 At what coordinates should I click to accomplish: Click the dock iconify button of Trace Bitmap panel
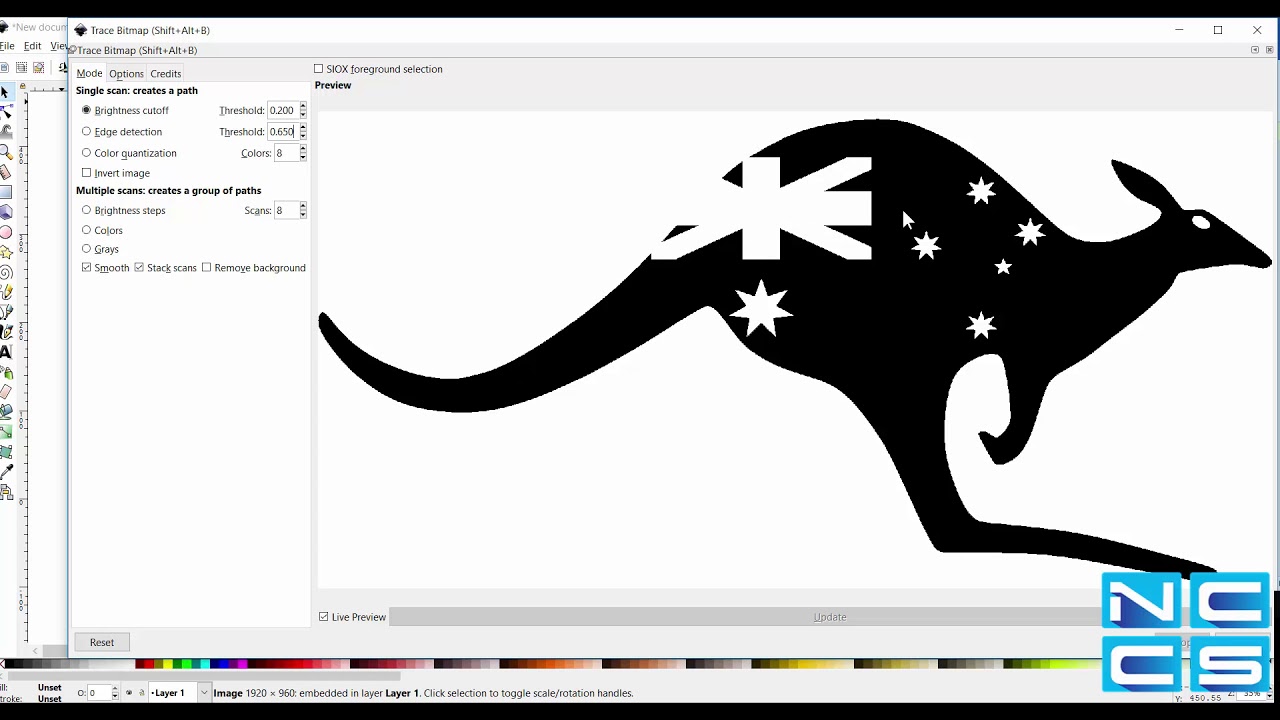point(1255,50)
